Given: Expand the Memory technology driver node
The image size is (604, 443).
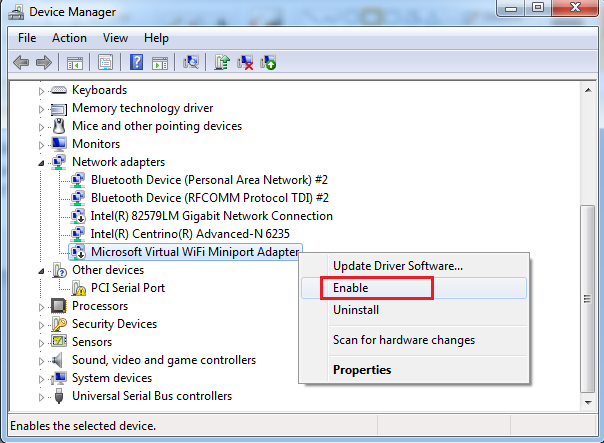Looking at the screenshot, I should pyautogui.click(x=41, y=109).
